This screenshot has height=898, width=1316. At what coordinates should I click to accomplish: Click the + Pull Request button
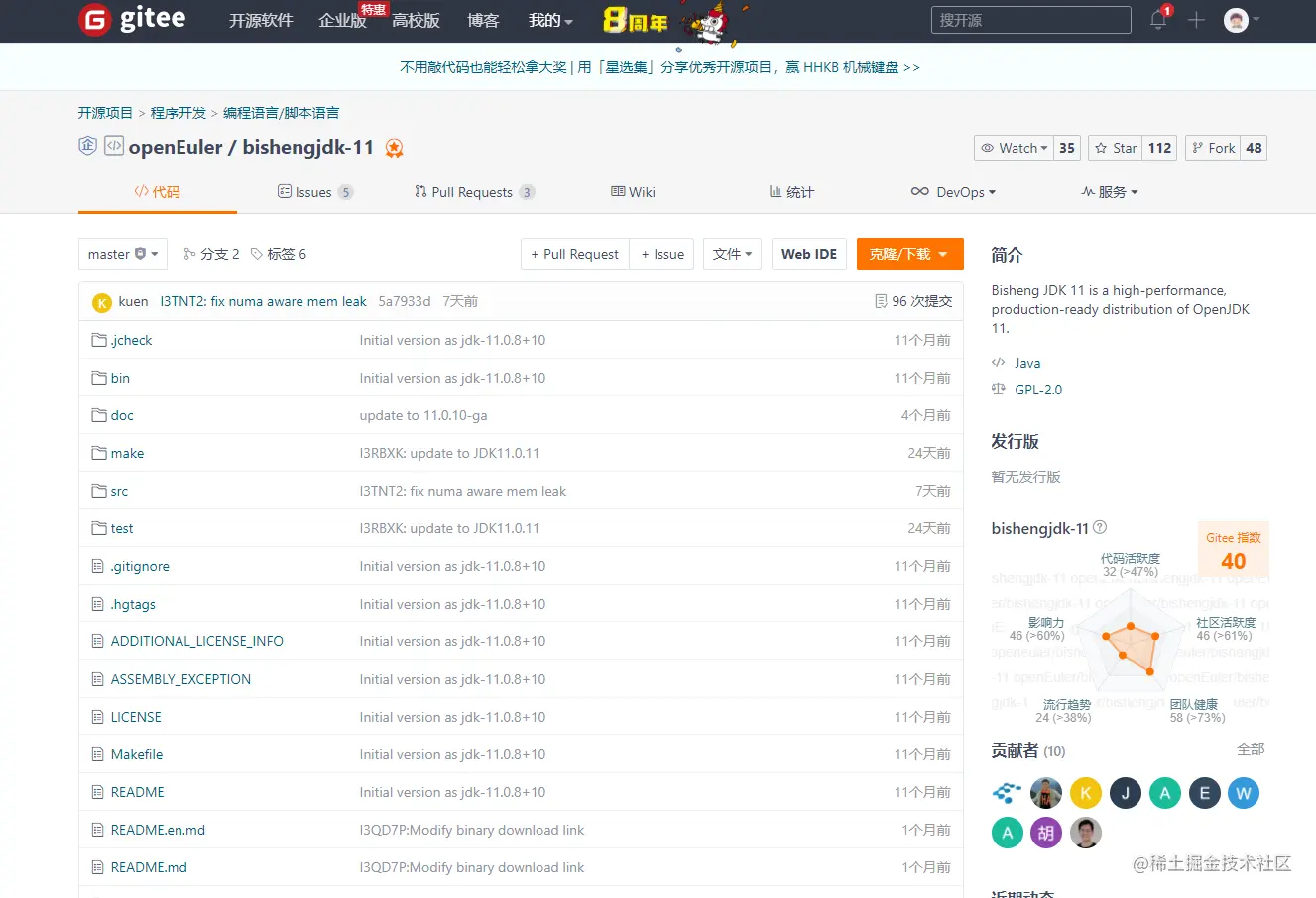pyautogui.click(x=575, y=254)
